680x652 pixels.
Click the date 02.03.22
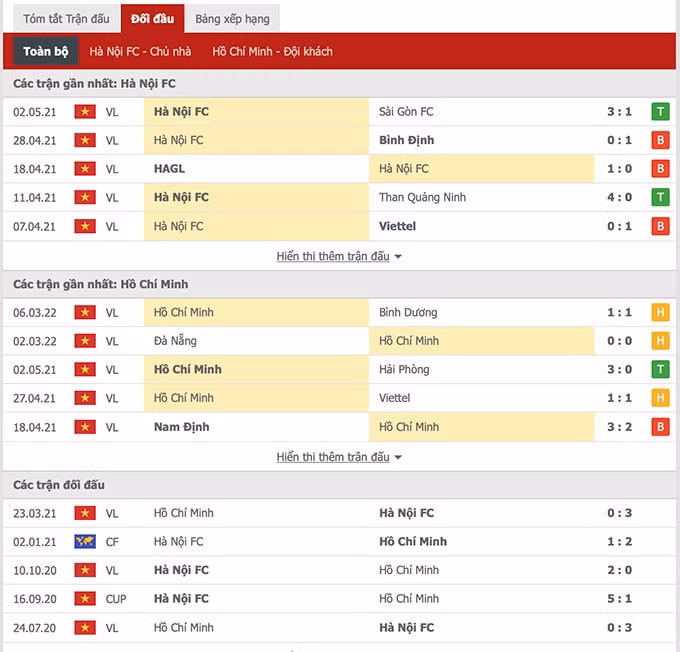[x=35, y=341]
